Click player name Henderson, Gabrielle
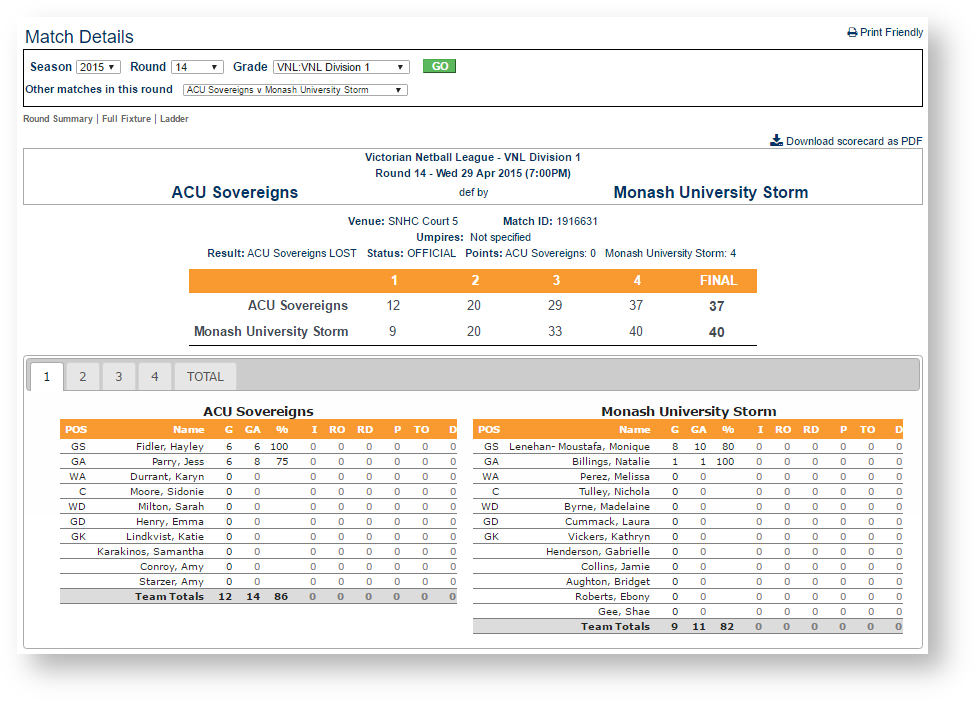The image size is (976, 702). (598, 551)
